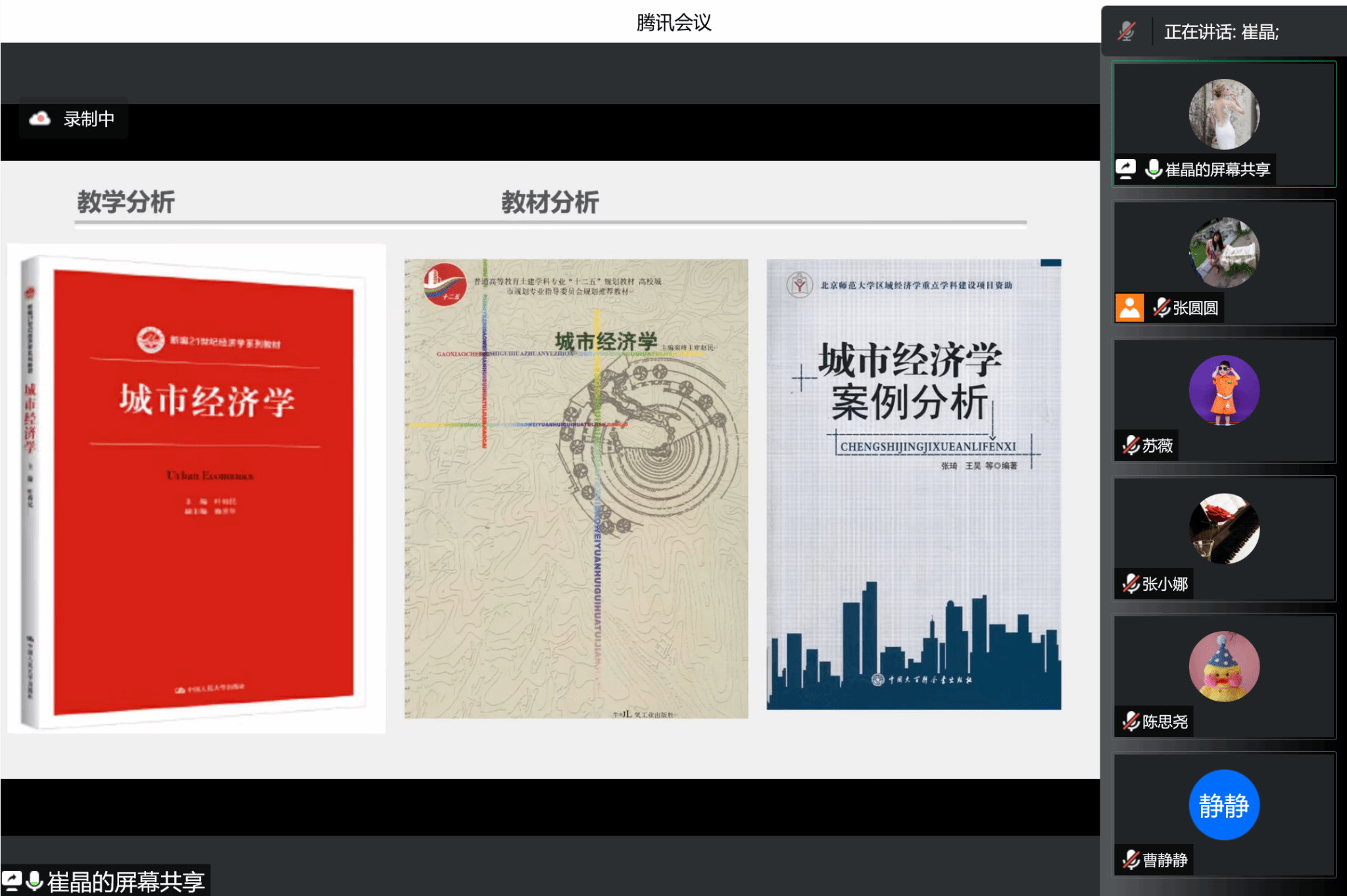
Task: Click the muted microphone icon in speaker bar
Action: point(1127,31)
